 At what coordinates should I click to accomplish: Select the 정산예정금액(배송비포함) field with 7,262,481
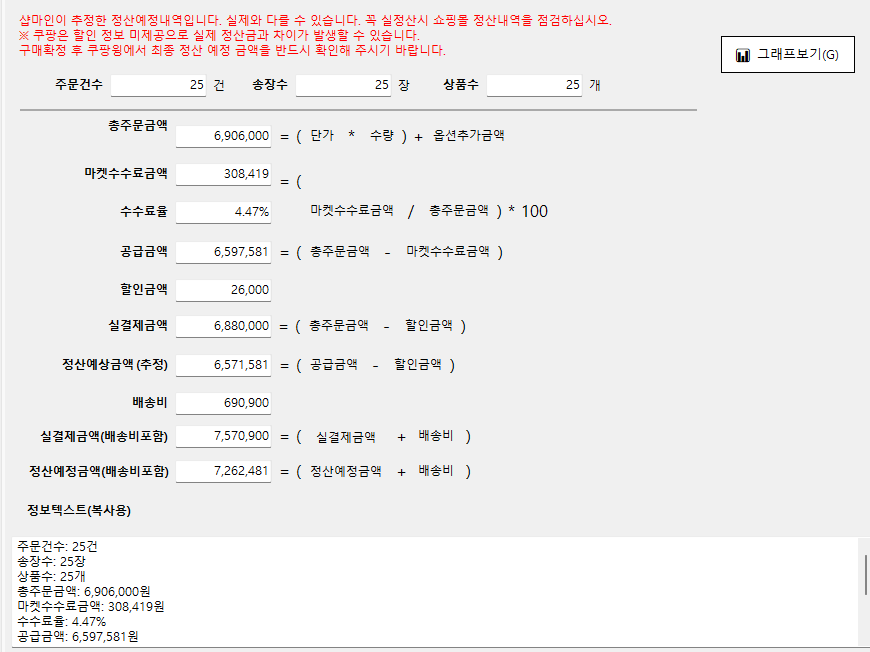tap(223, 471)
